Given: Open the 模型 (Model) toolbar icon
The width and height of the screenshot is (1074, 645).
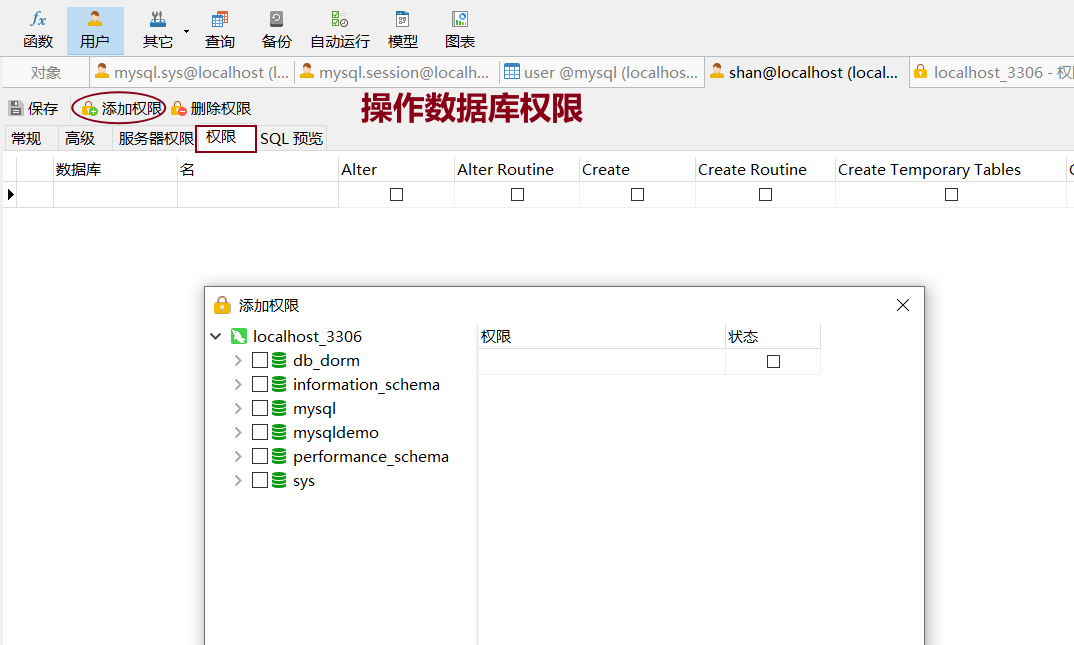Looking at the screenshot, I should (403, 31).
